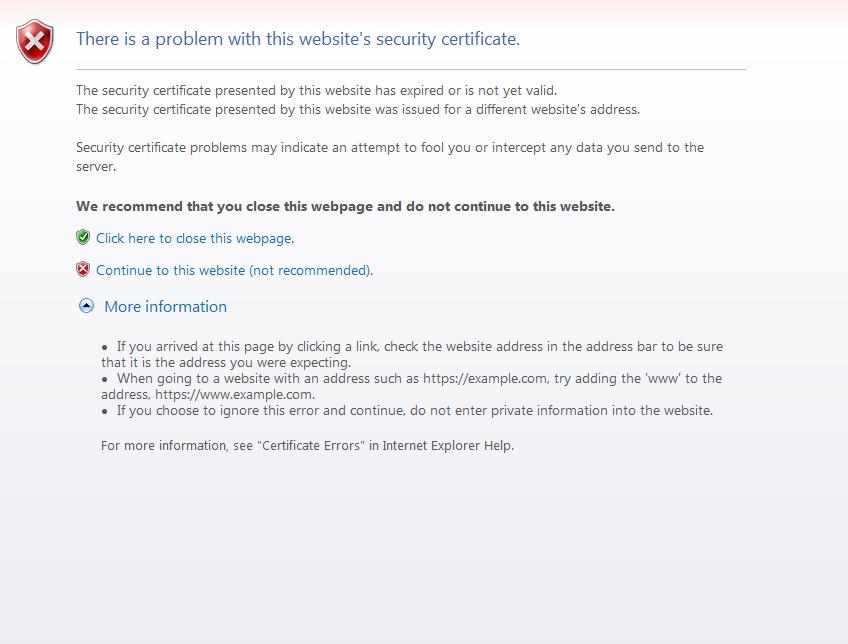The width and height of the screenshot is (848, 644).
Task: Click the first bullet point dot marker
Action: 105,347
